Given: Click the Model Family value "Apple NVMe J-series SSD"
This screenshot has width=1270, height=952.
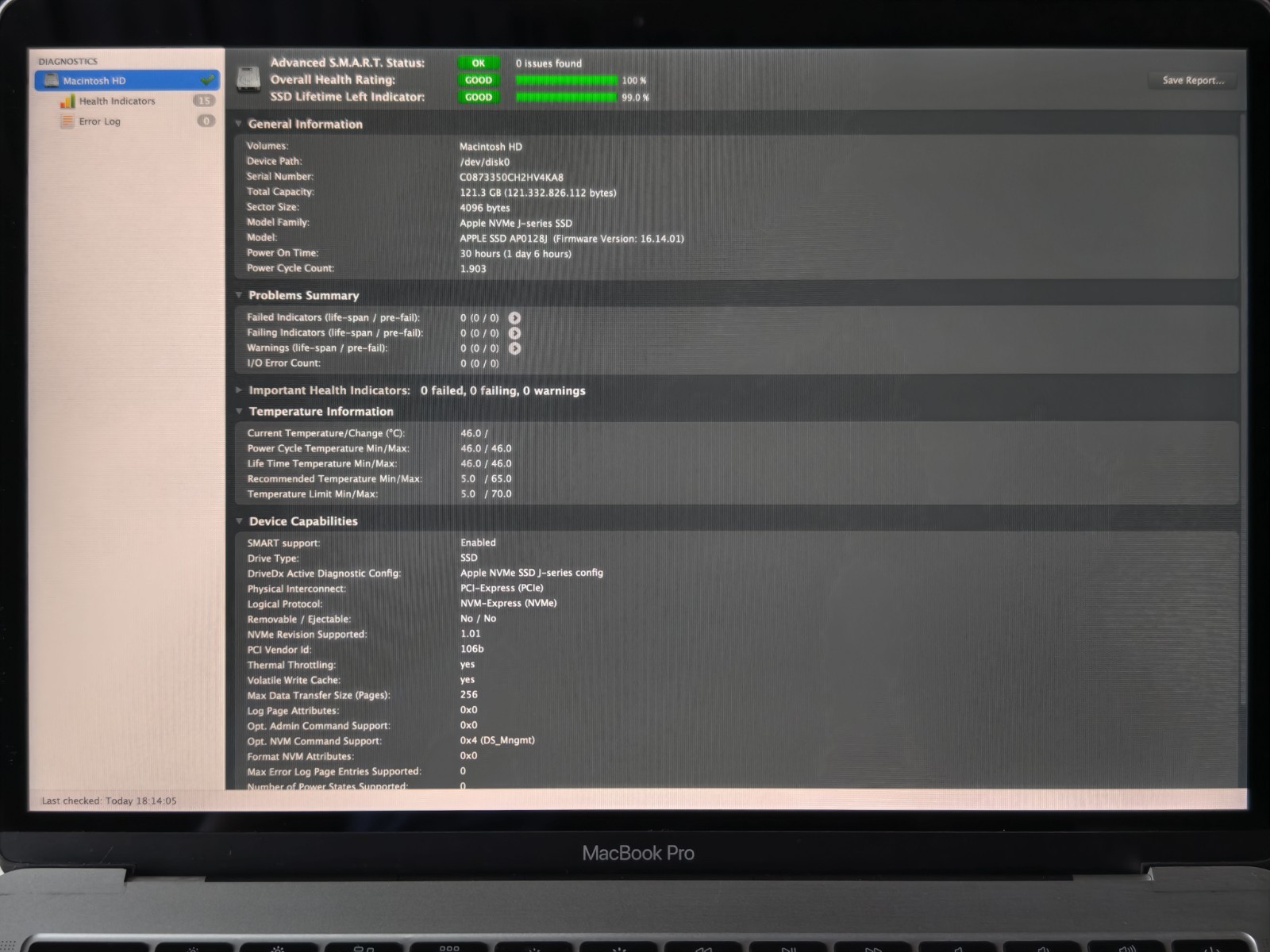Looking at the screenshot, I should [516, 224].
